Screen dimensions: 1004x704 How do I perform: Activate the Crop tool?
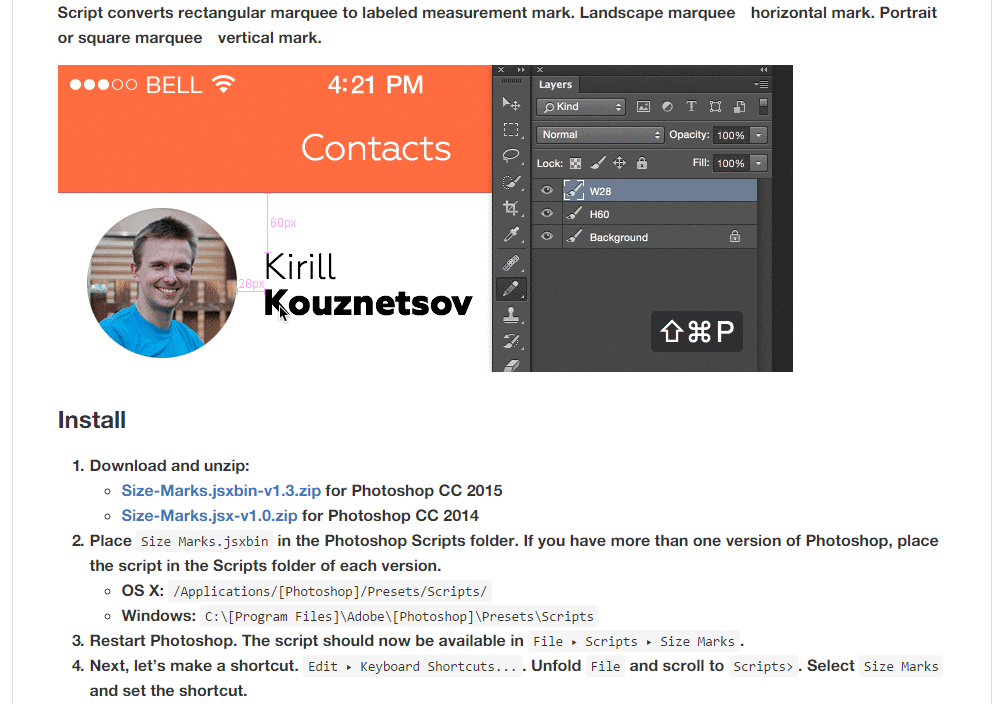(x=511, y=208)
